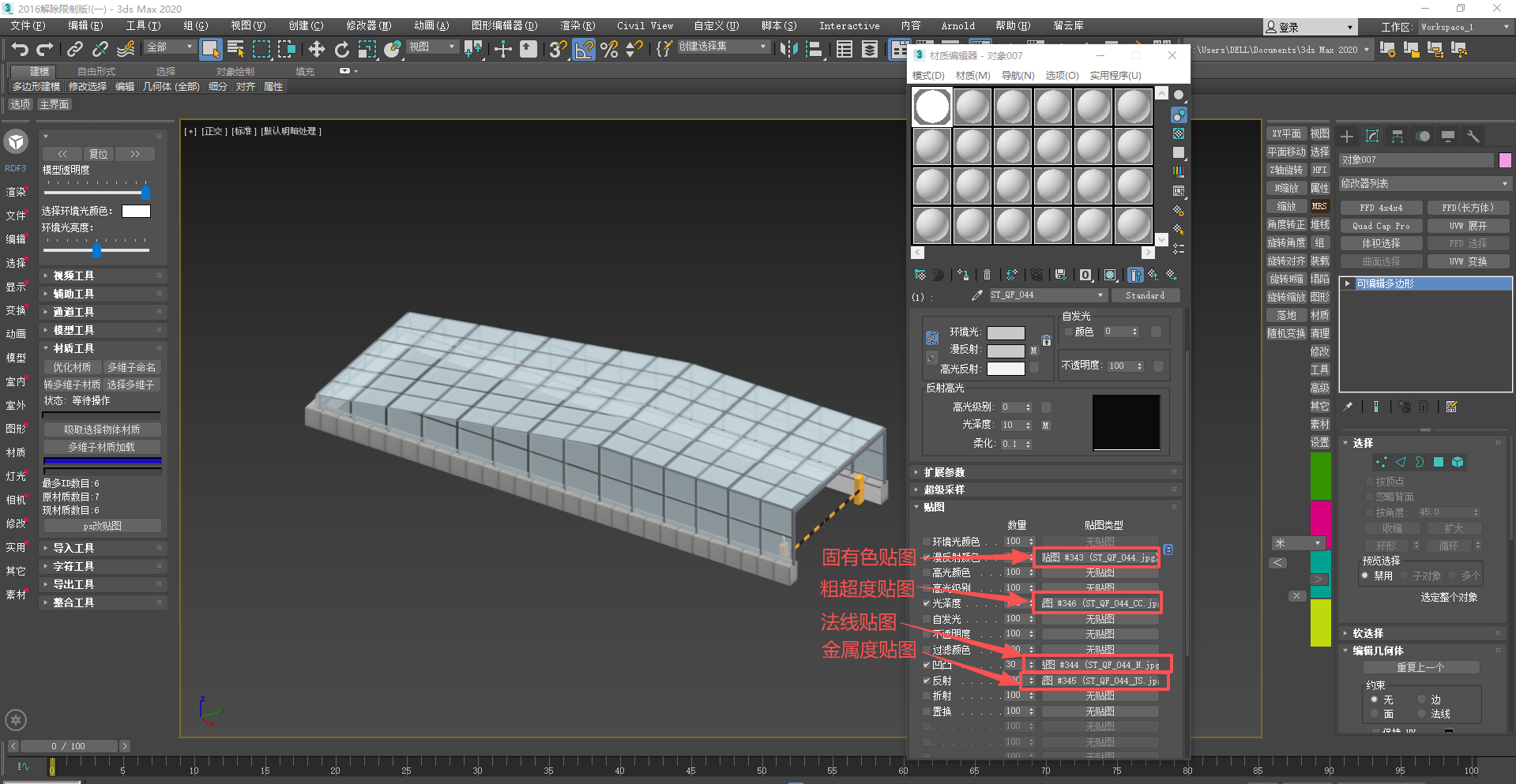Expand the 扩展参数 rollout

[x=944, y=472]
